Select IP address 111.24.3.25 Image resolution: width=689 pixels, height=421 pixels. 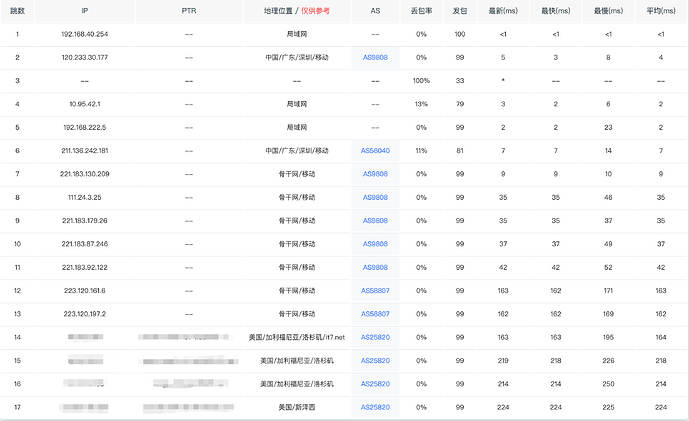84,197
